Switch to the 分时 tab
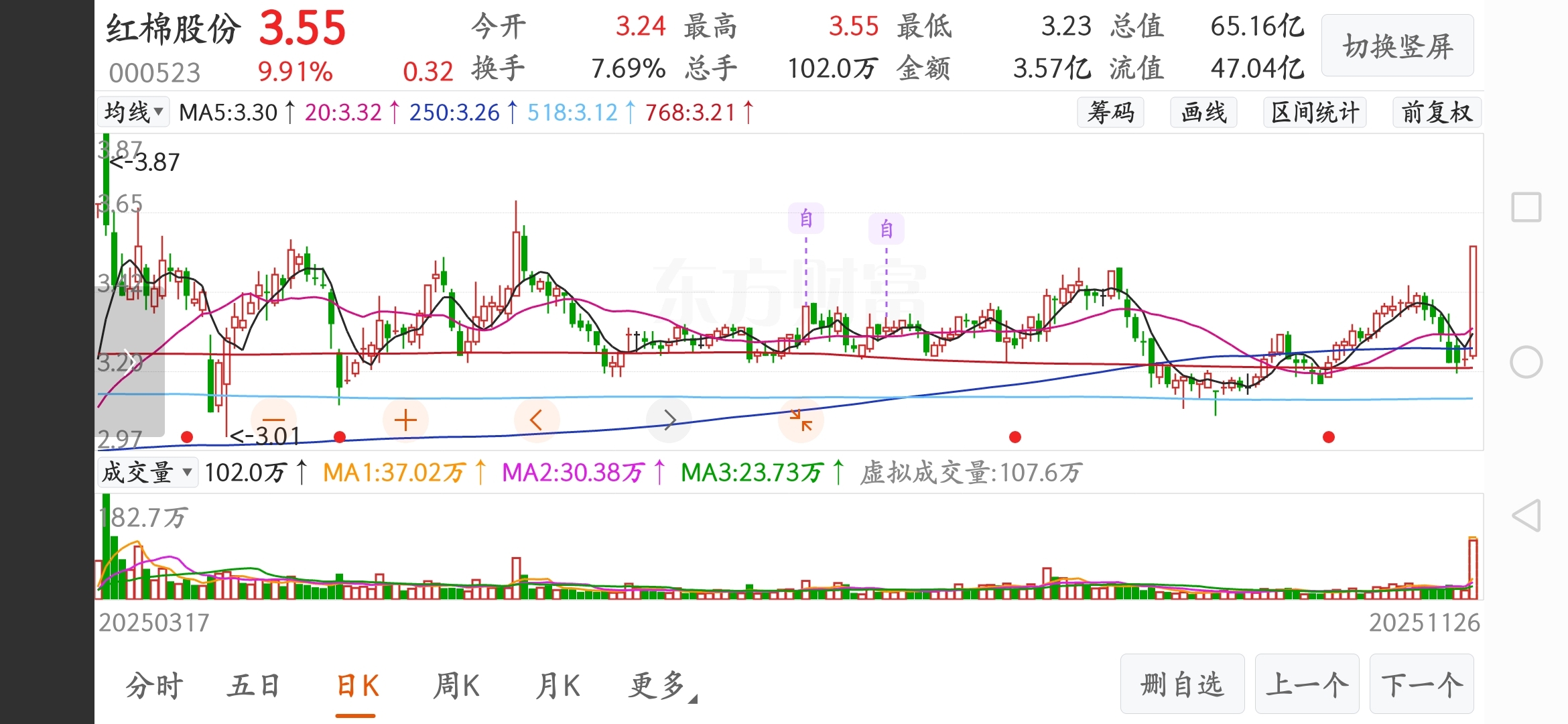Image resolution: width=1568 pixels, height=724 pixels. [x=155, y=686]
